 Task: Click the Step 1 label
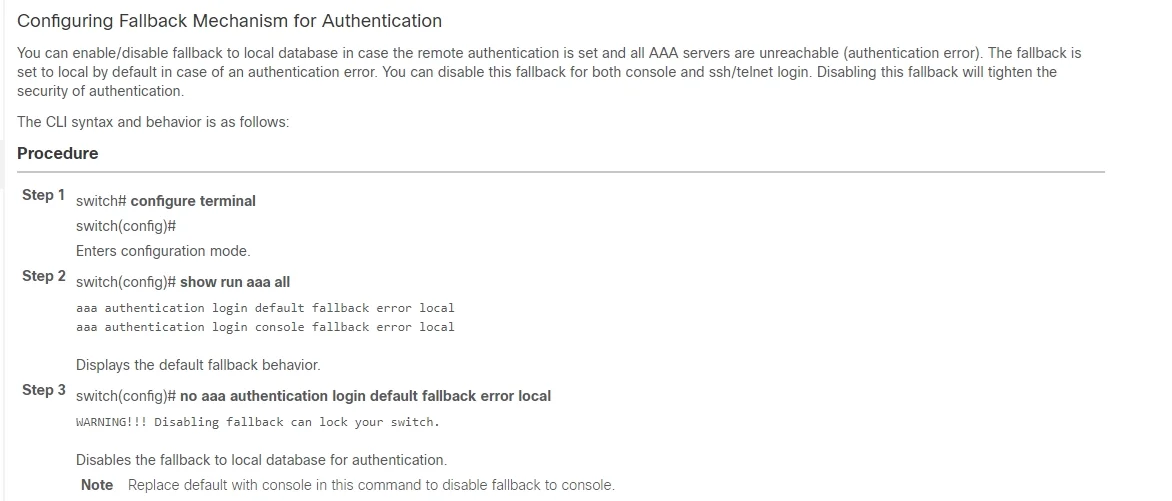[43, 195]
